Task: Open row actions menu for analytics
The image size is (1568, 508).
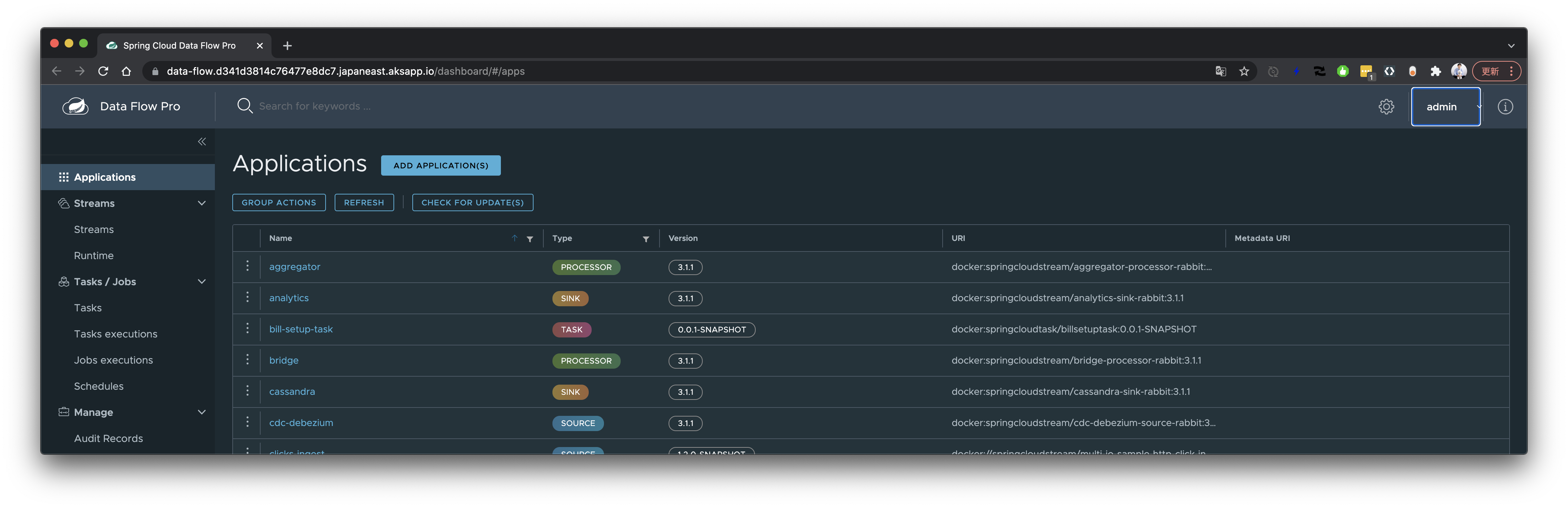Action: pos(247,297)
